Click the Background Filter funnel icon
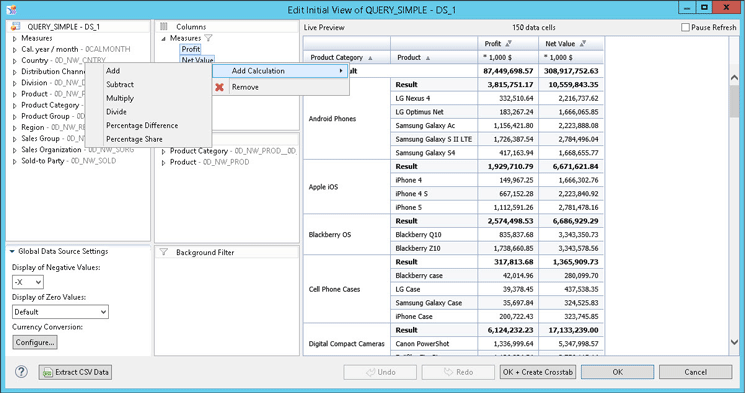 pos(163,252)
